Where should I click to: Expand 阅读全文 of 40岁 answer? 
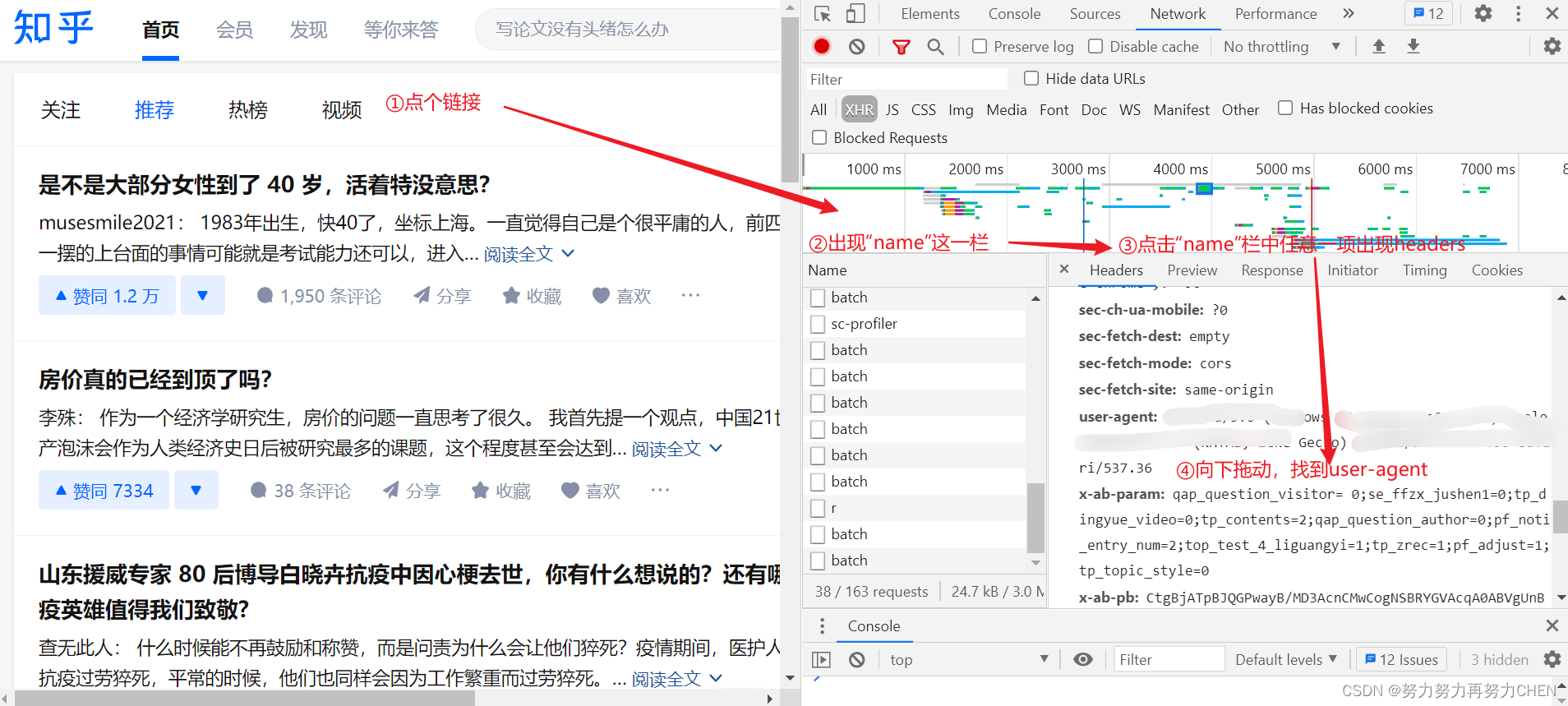point(528,254)
